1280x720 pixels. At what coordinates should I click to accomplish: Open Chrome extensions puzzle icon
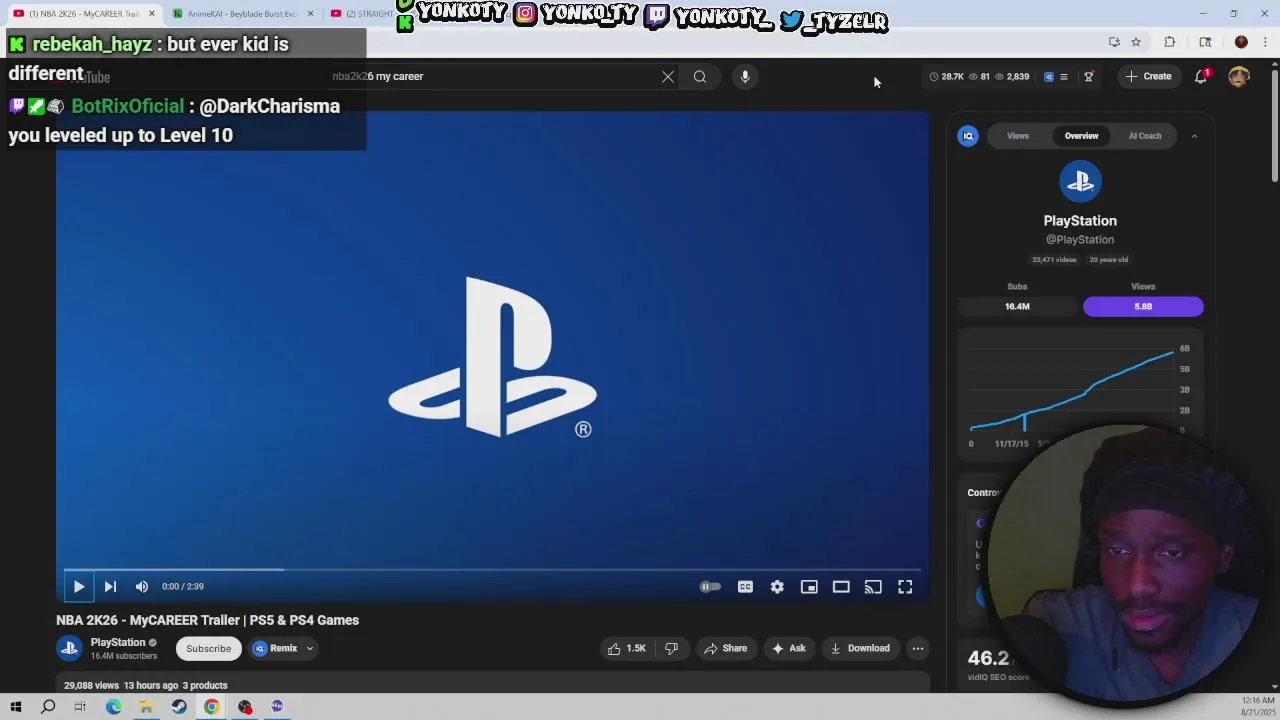click(1169, 42)
